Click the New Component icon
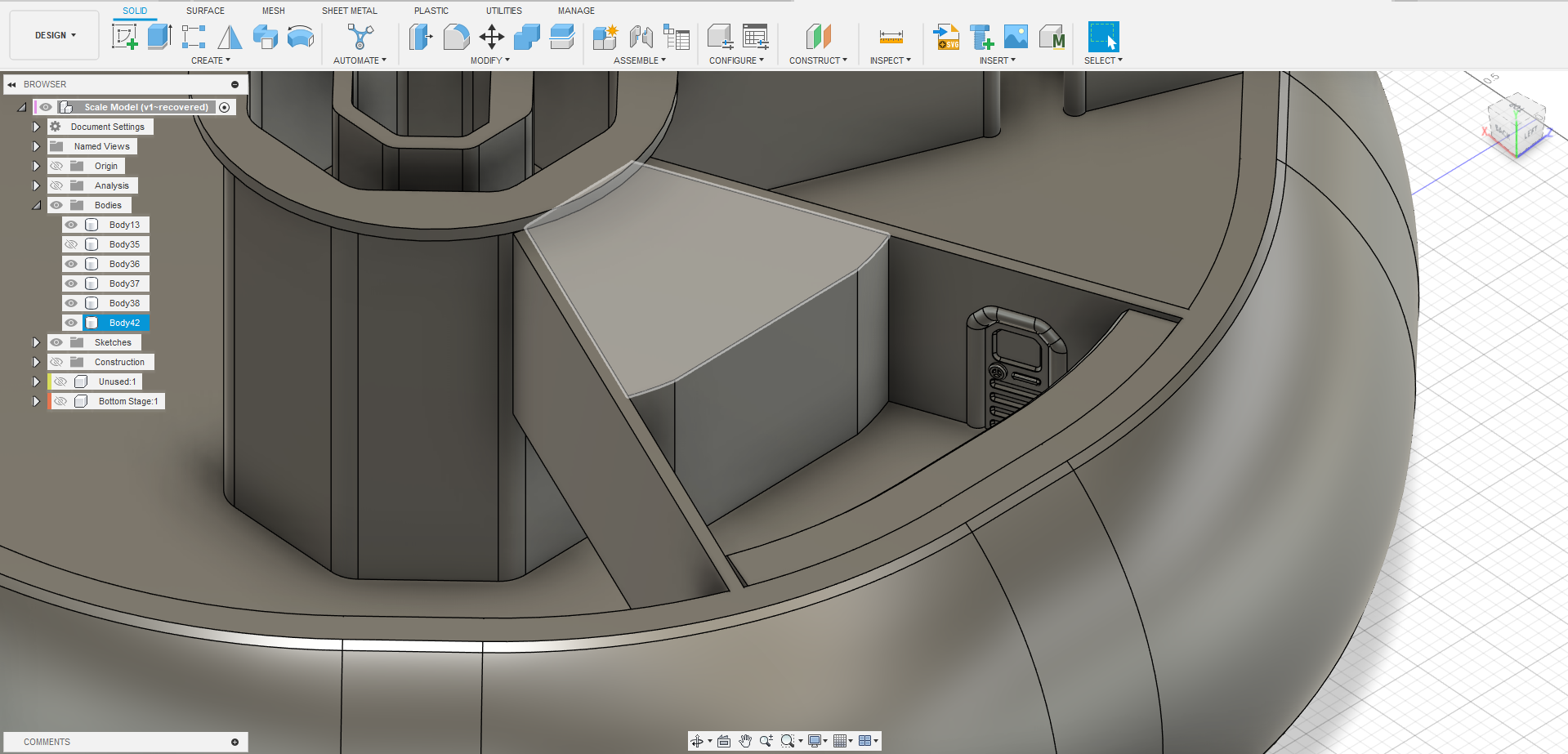This screenshot has width=1568, height=754. (x=605, y=37)
